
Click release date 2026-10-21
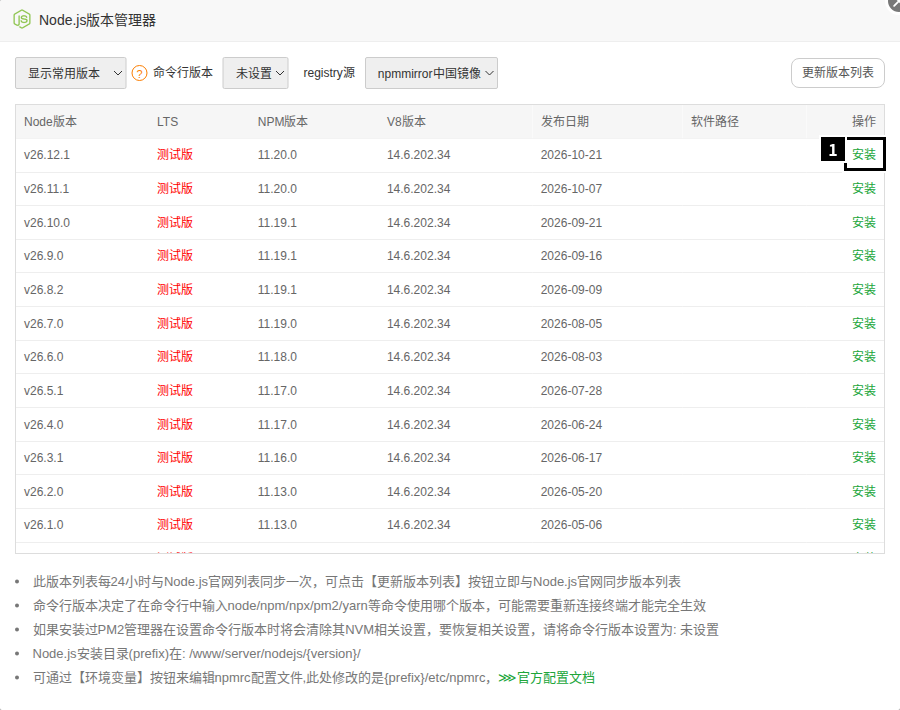(x=571, y=155)
